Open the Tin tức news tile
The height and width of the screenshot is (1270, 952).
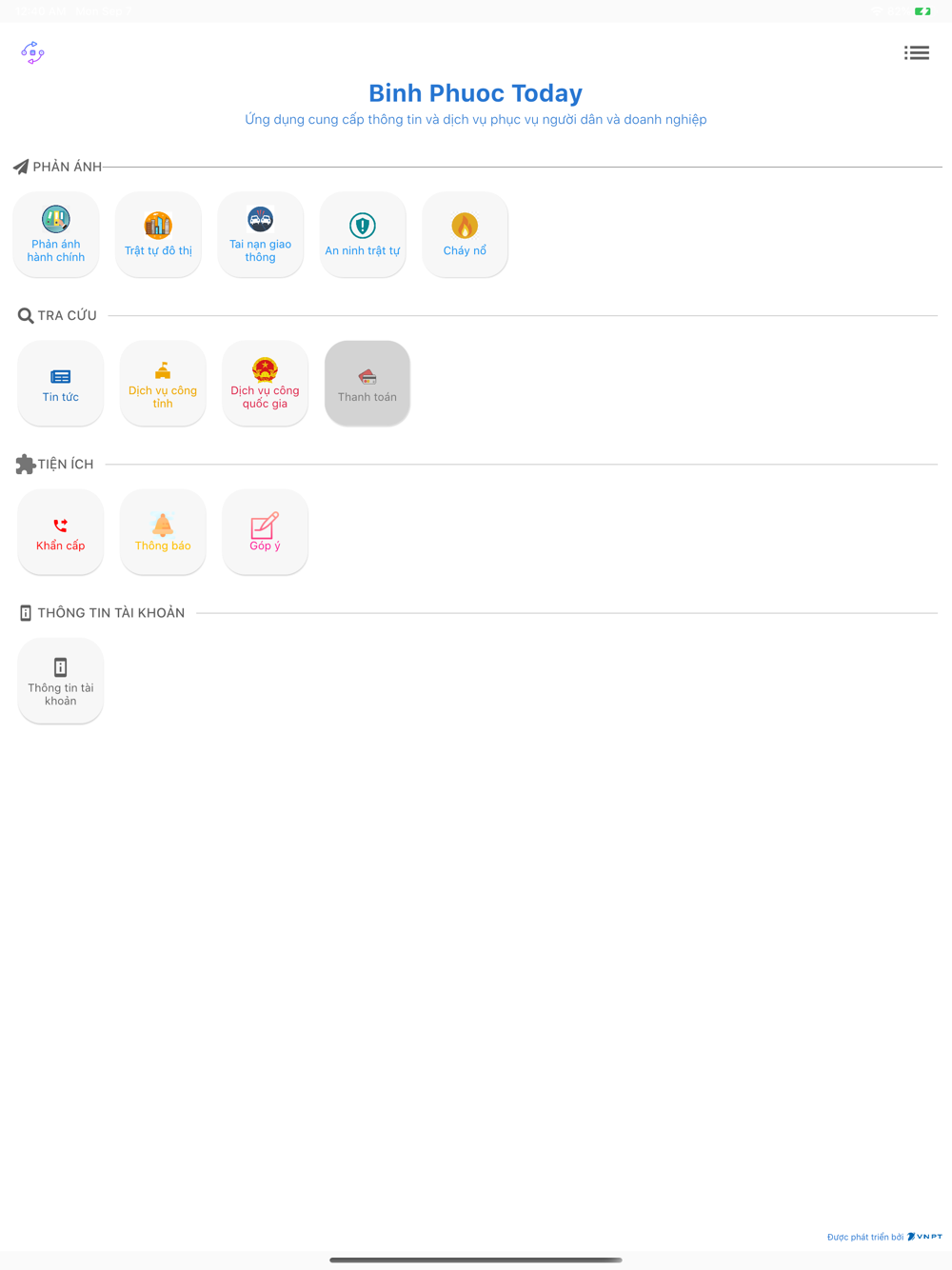coord(61,383)
